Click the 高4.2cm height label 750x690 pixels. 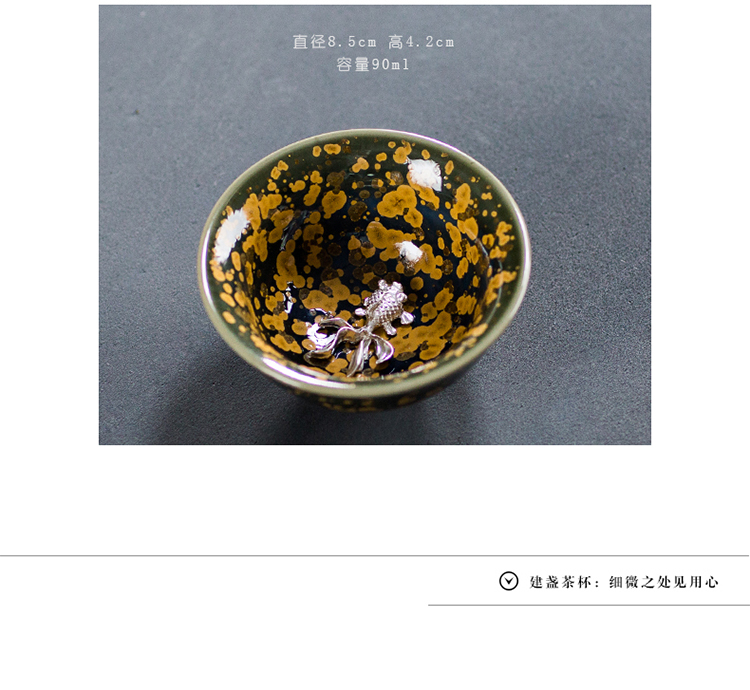click(x=421, y=42)
